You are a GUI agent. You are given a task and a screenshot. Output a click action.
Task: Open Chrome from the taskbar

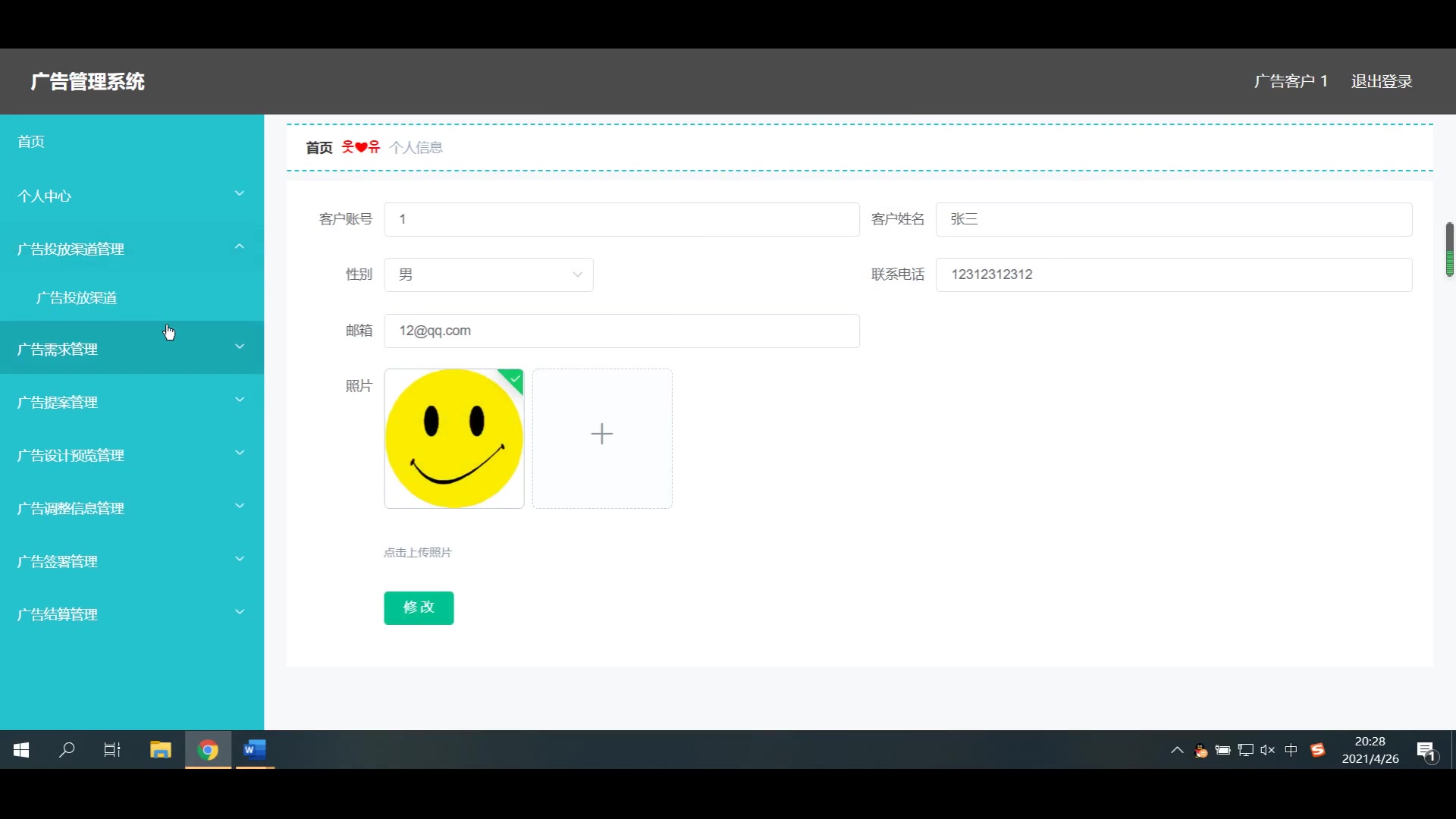coord(208,750)
